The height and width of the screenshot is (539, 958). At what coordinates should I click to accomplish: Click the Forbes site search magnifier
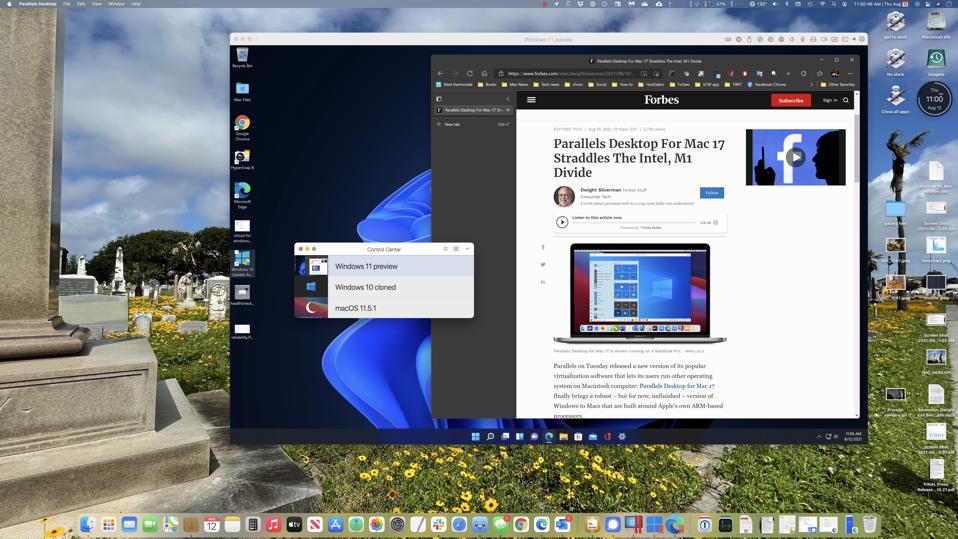point(846,100)
